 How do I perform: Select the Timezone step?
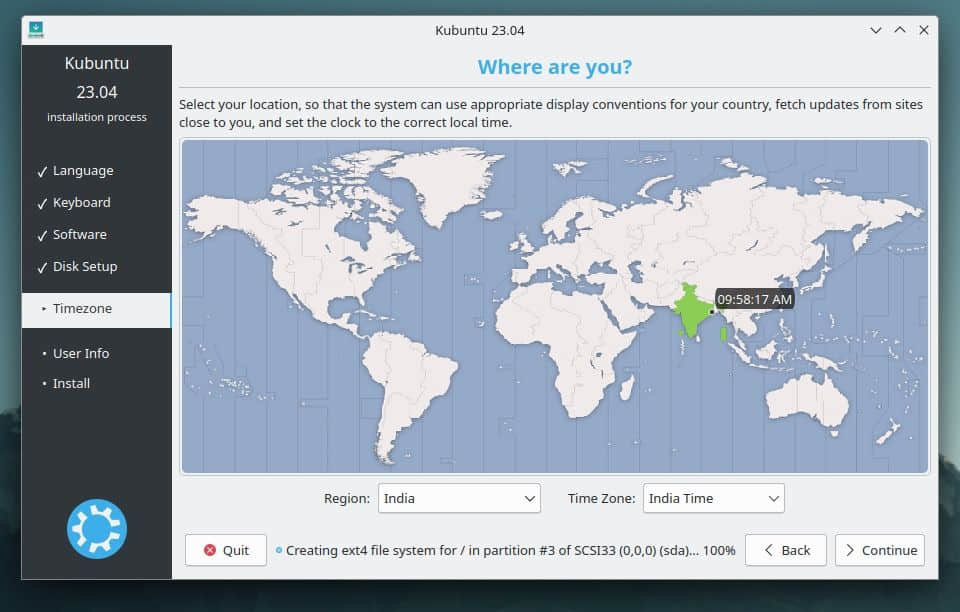tap(82, 309)
